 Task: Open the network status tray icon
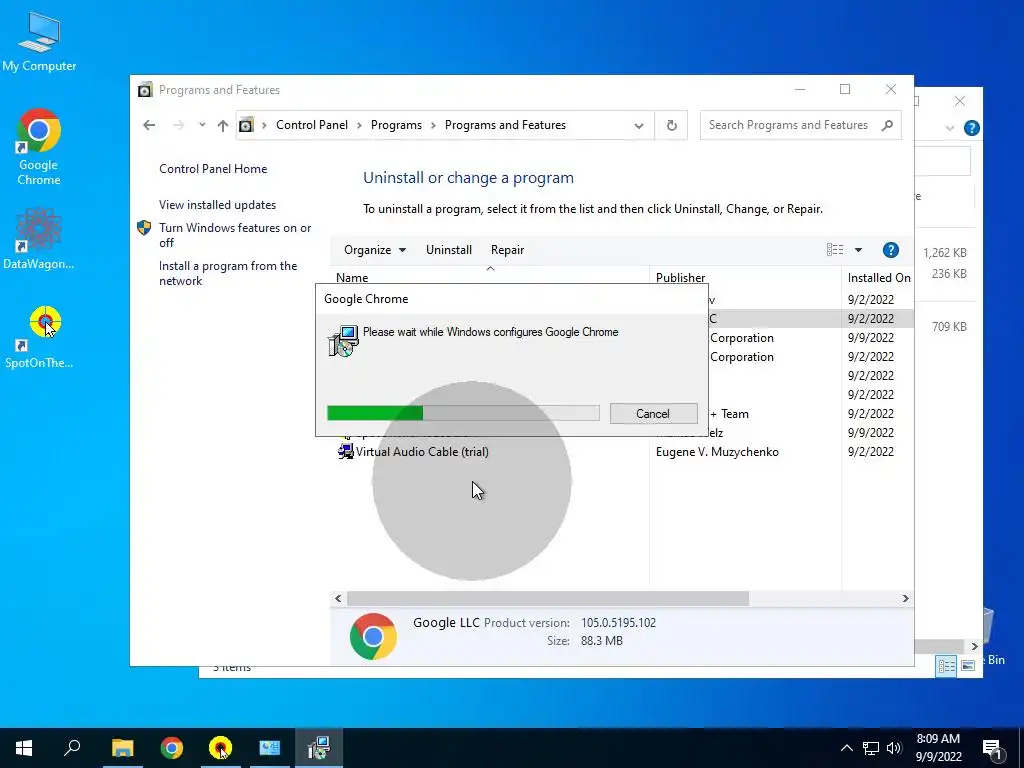point(871,748)
